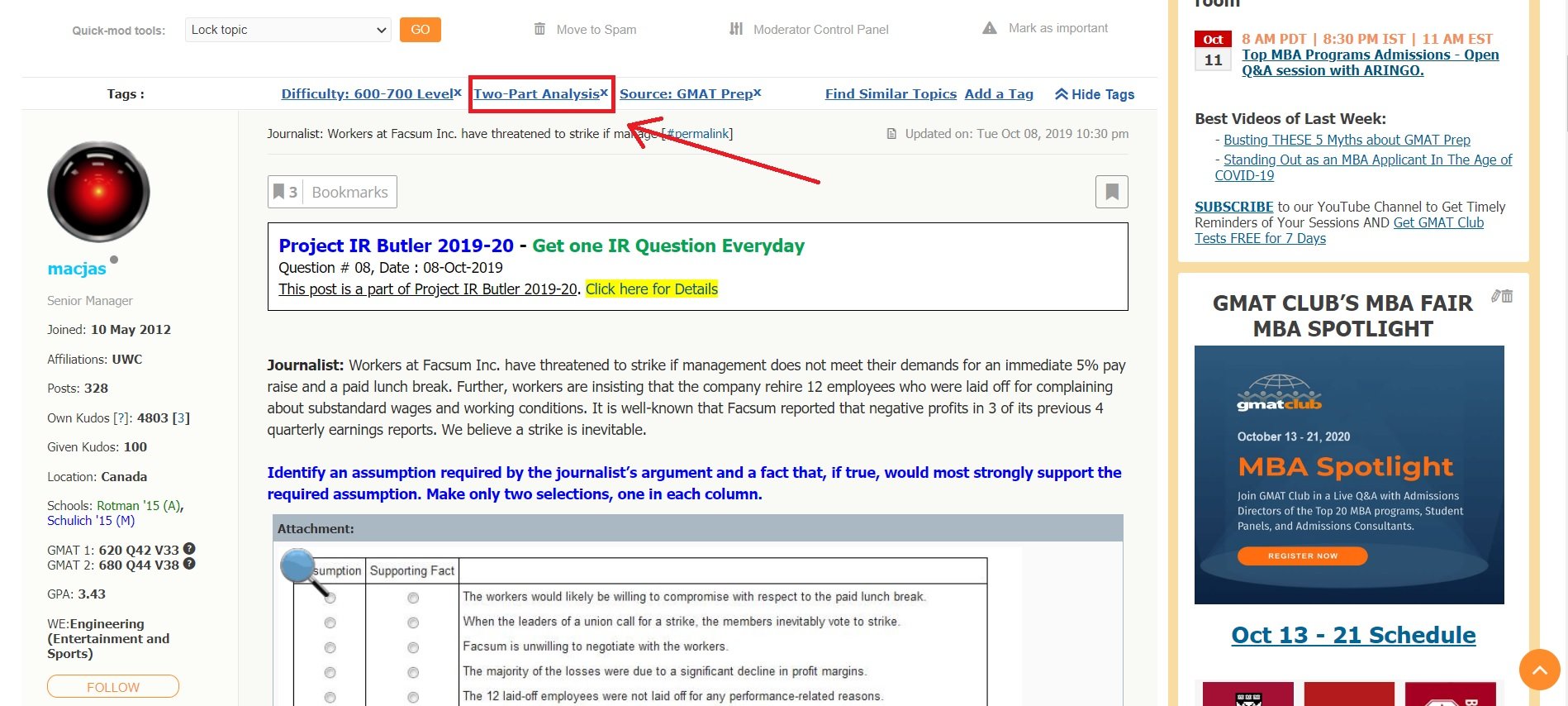Select Supporting Fact radio for 'Facsum is unwilling to negotiate'

[413, 647]
